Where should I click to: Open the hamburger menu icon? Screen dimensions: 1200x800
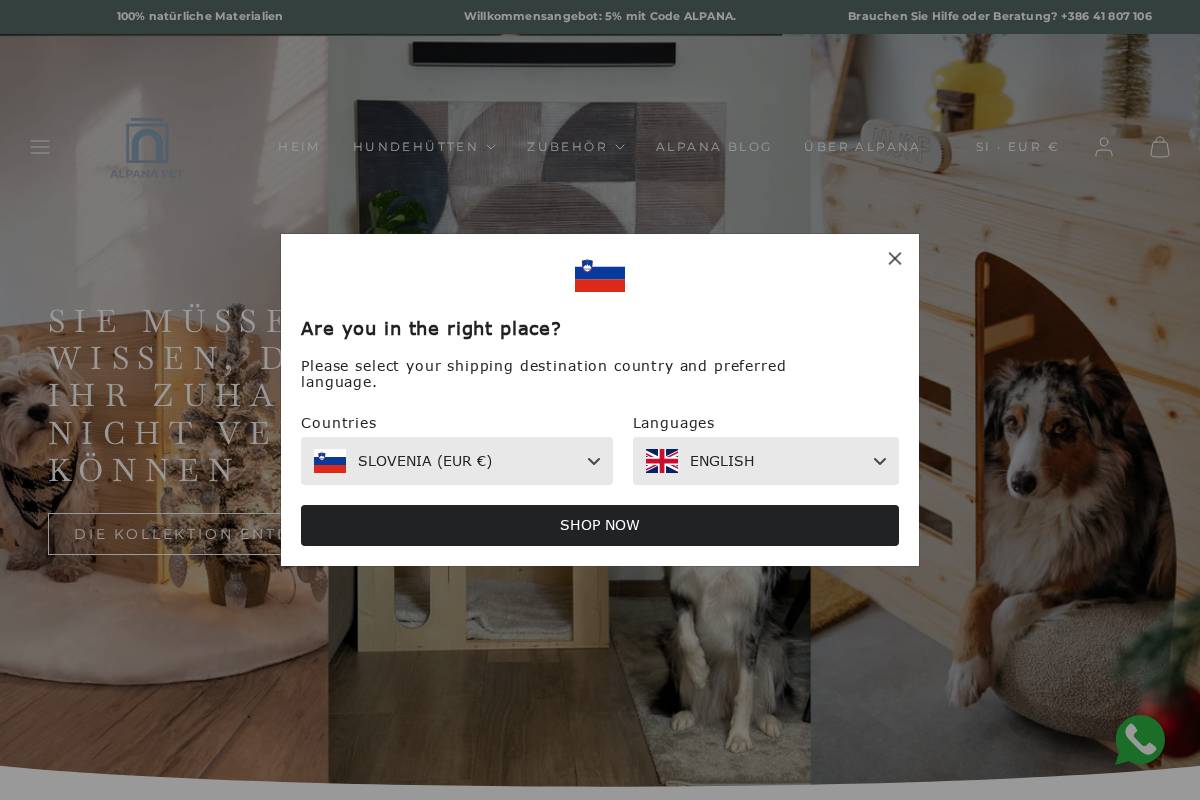[40, 147]
